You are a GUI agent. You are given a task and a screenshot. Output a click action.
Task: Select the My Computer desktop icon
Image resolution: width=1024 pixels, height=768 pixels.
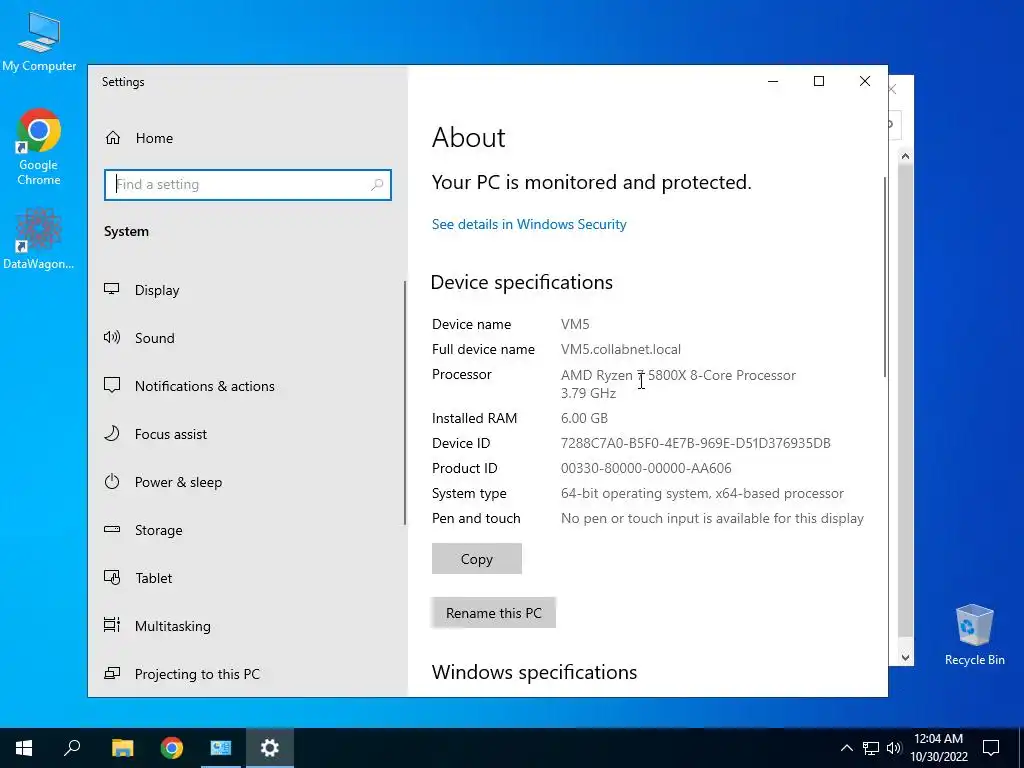tap(39, 42)
